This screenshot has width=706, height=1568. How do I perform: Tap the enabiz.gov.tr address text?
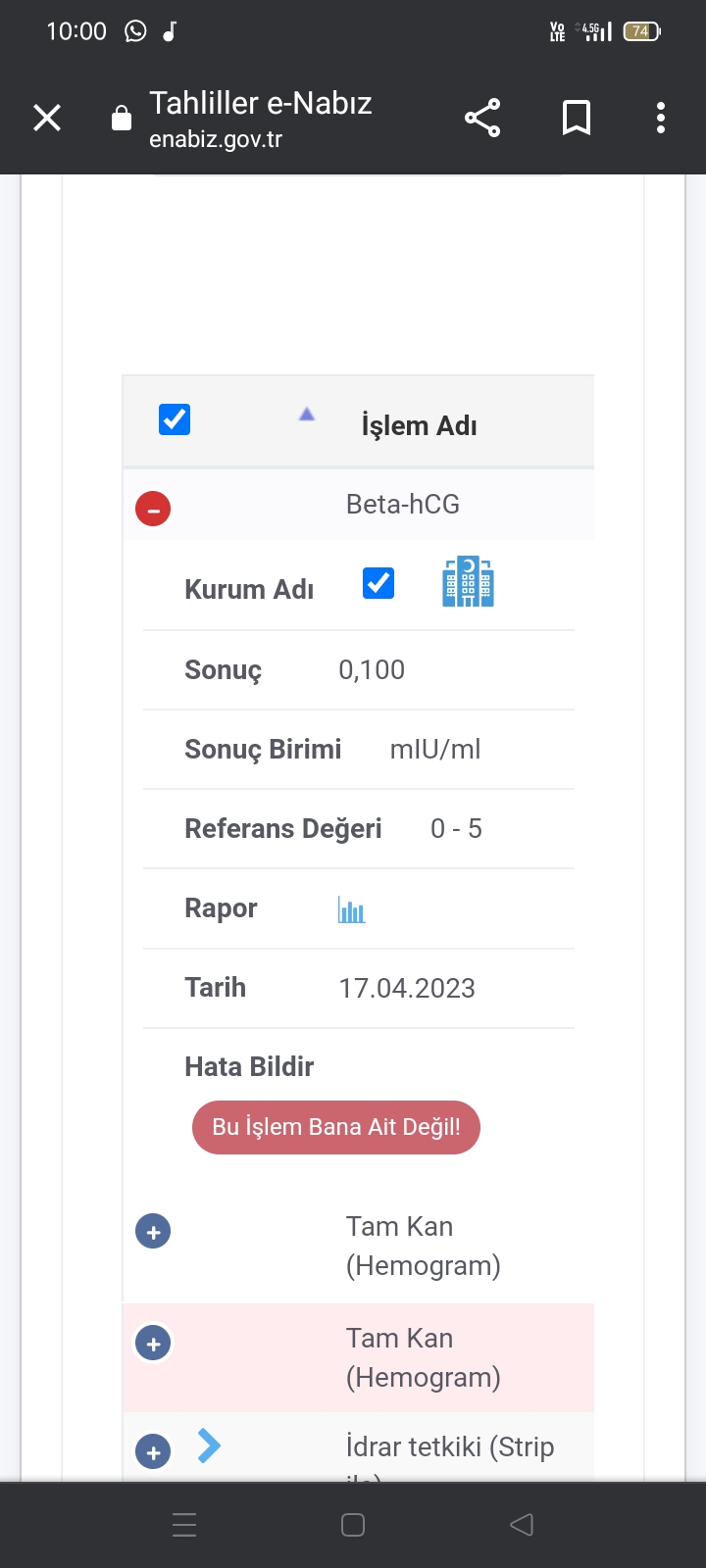(216, 140)
